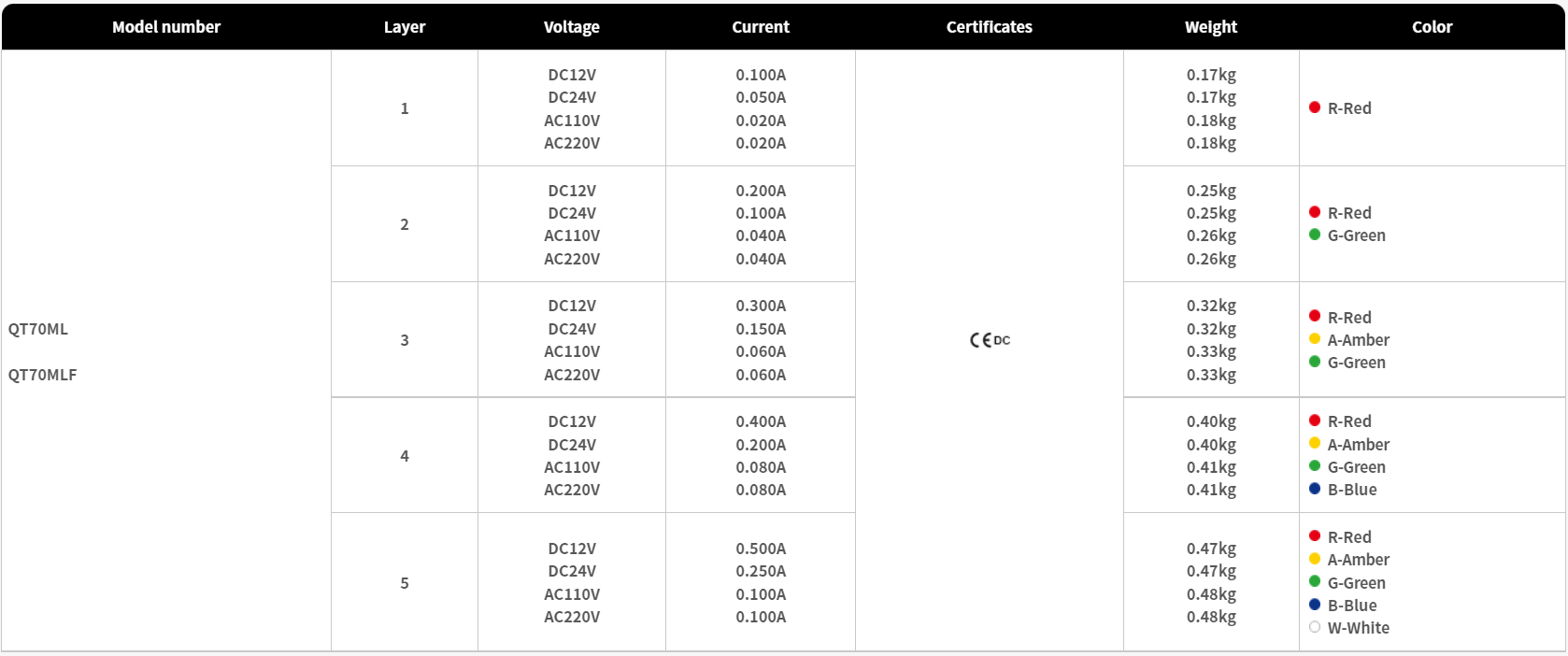1568x656 pixels.
Task: Click the Certificates column header
Action: pyautogui.click(x=990, y=27)
